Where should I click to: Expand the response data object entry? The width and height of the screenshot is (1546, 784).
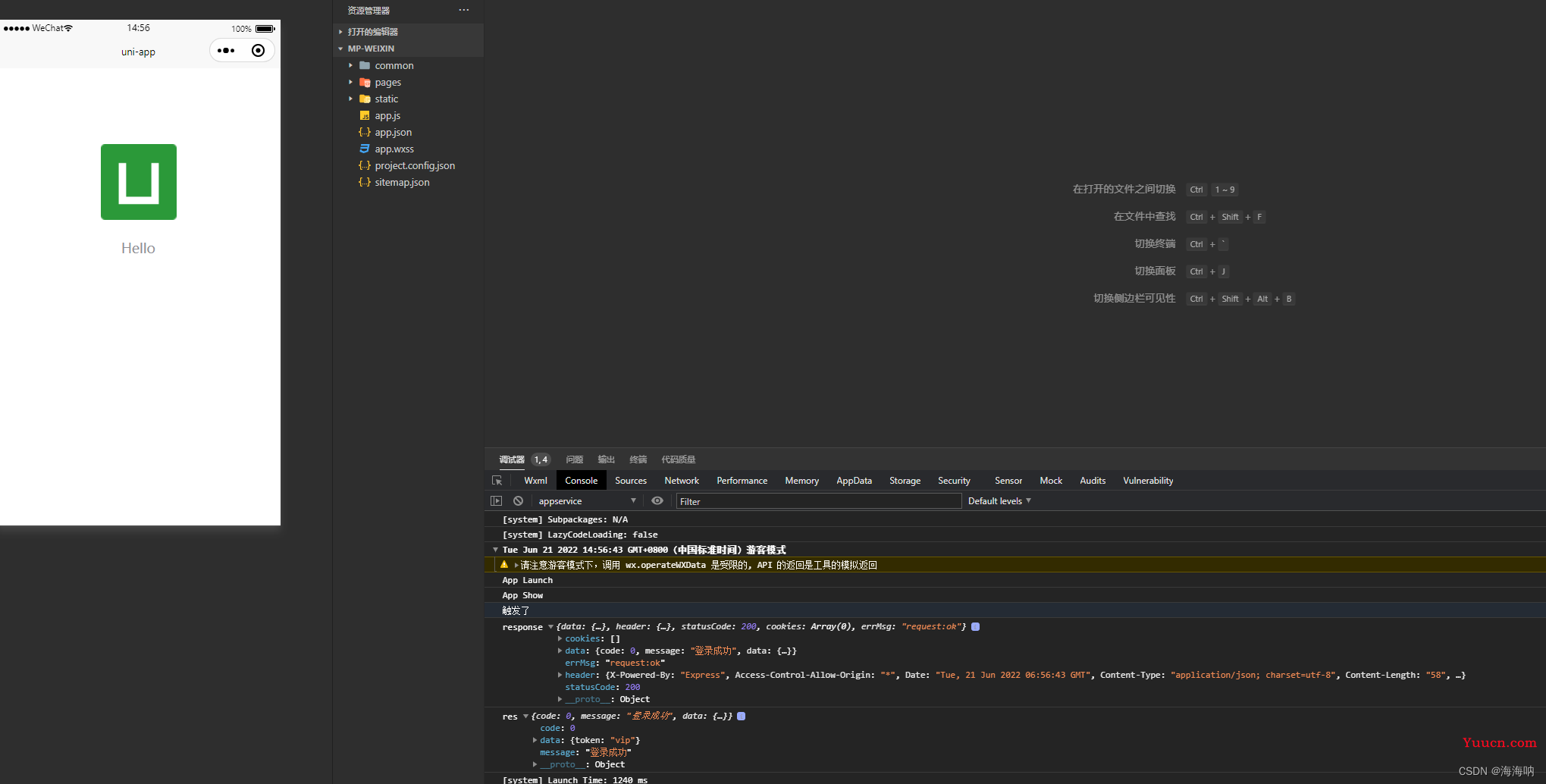point(560,651)
